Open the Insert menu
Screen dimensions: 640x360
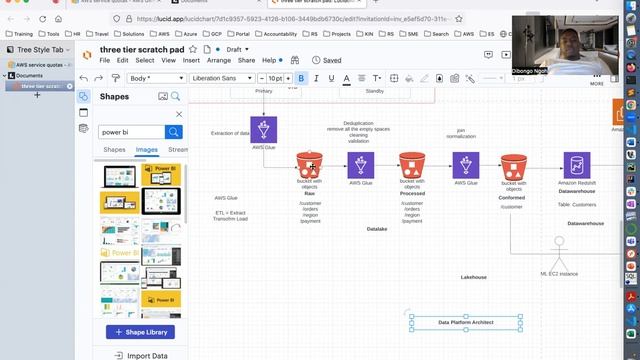[191, 60]
